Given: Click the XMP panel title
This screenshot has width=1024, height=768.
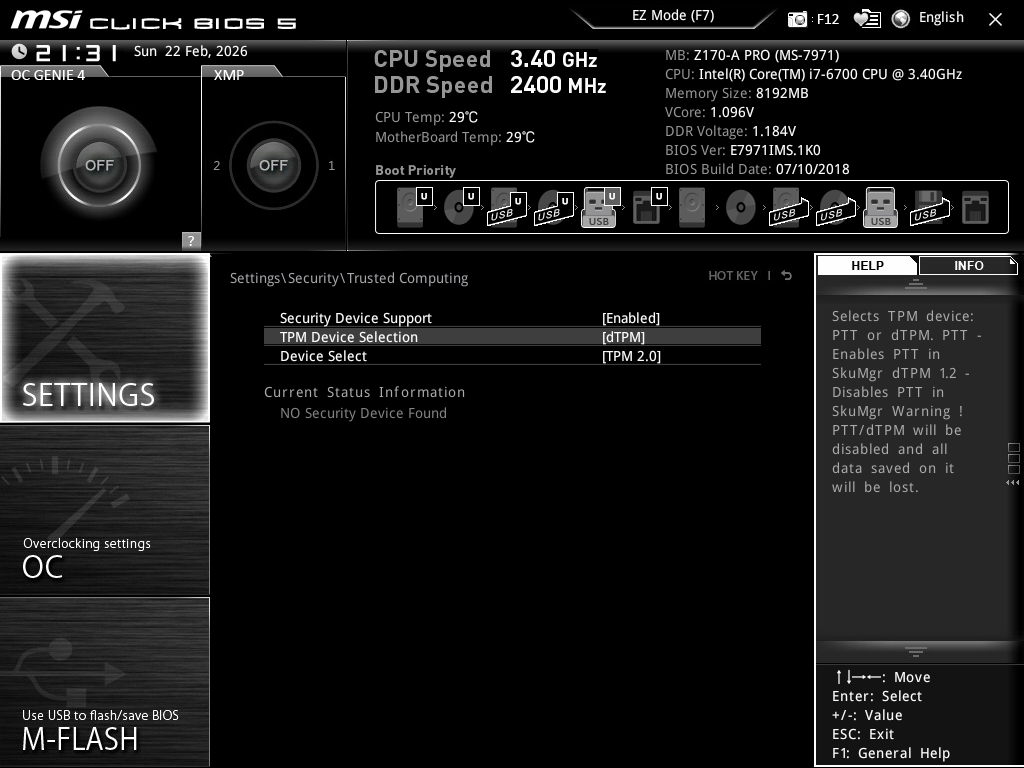Looking at the screenshot, I should point(229,75).
